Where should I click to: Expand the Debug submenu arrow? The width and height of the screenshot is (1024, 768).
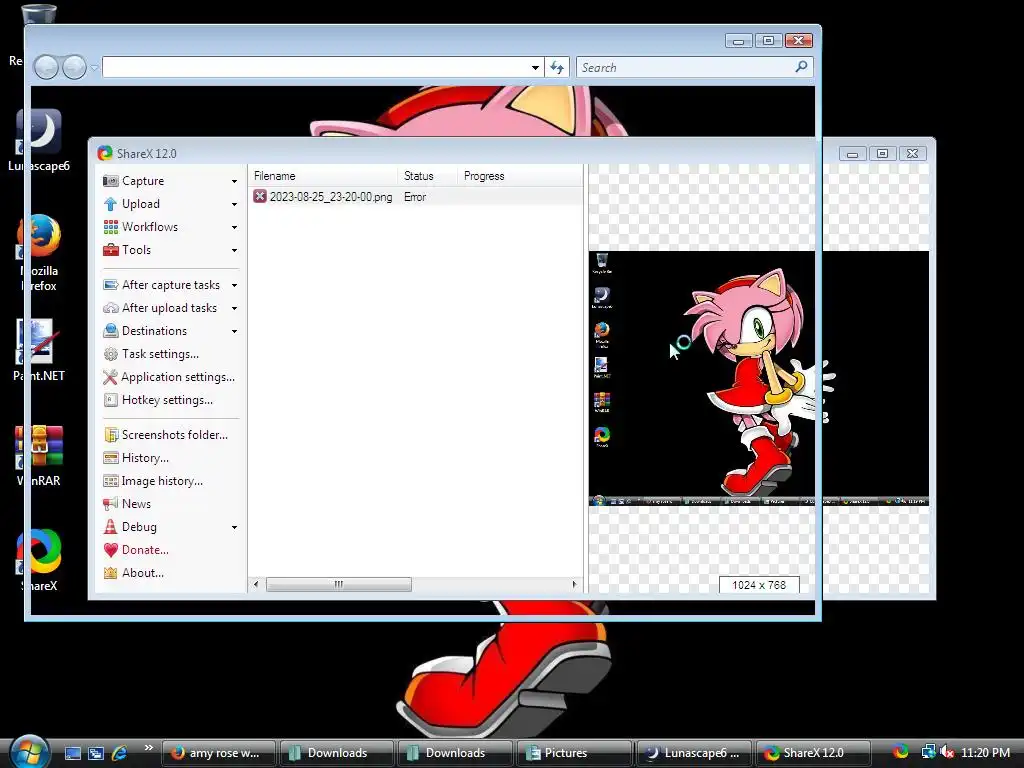click(234, 527)
